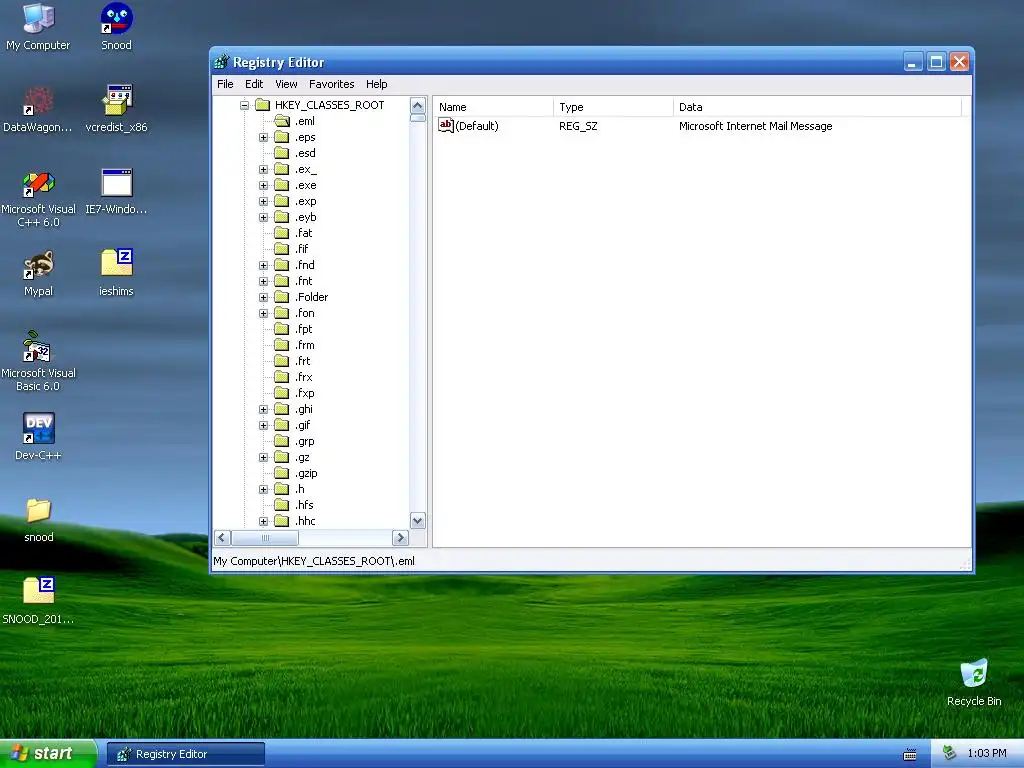Click the tree horizontal scroll right arrow
Screen dimensions: 1024x768
point(400,538)
